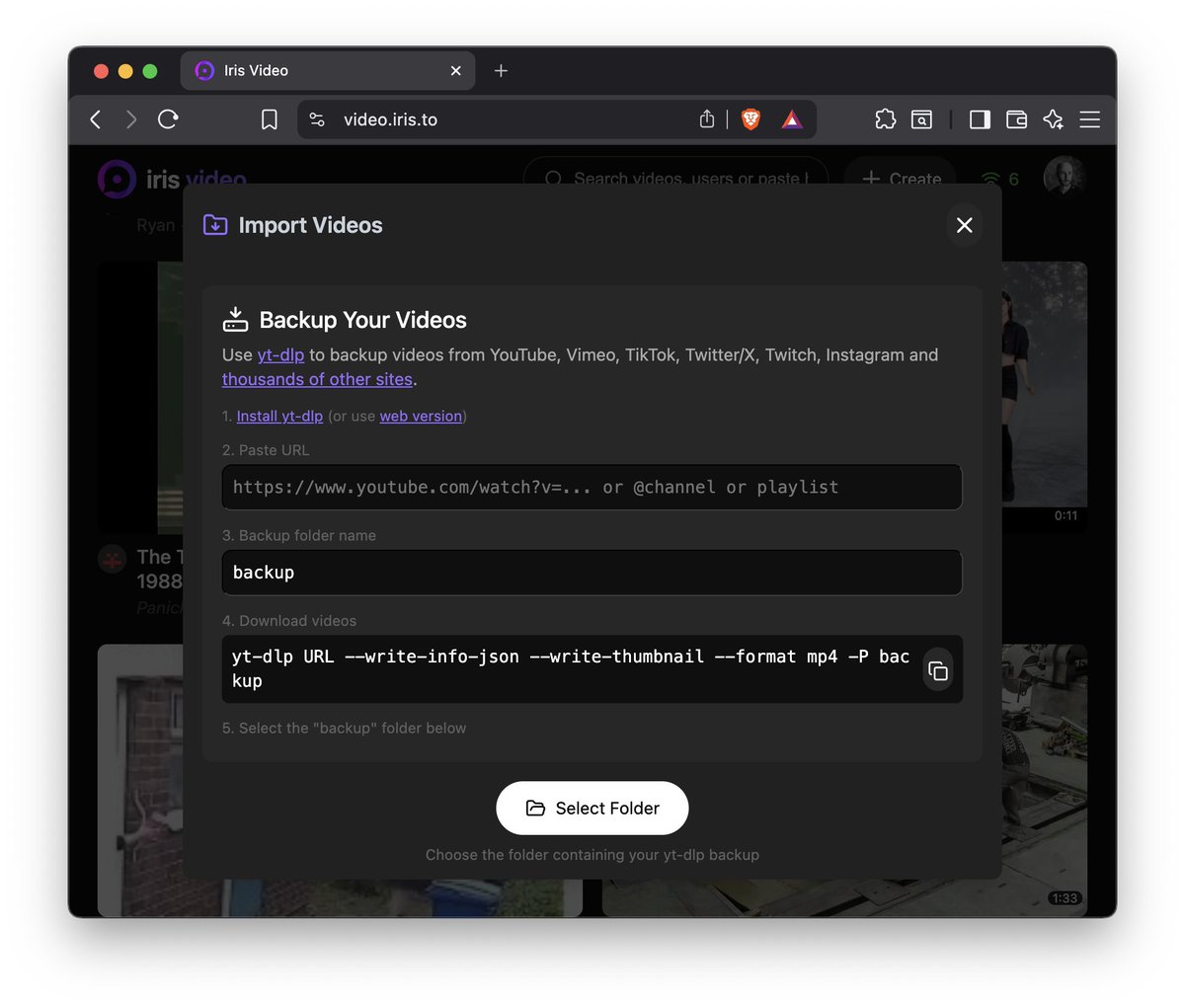
Task: Close the Import Videos dialog
Action: pyautogui.click(x=965, y=225)
